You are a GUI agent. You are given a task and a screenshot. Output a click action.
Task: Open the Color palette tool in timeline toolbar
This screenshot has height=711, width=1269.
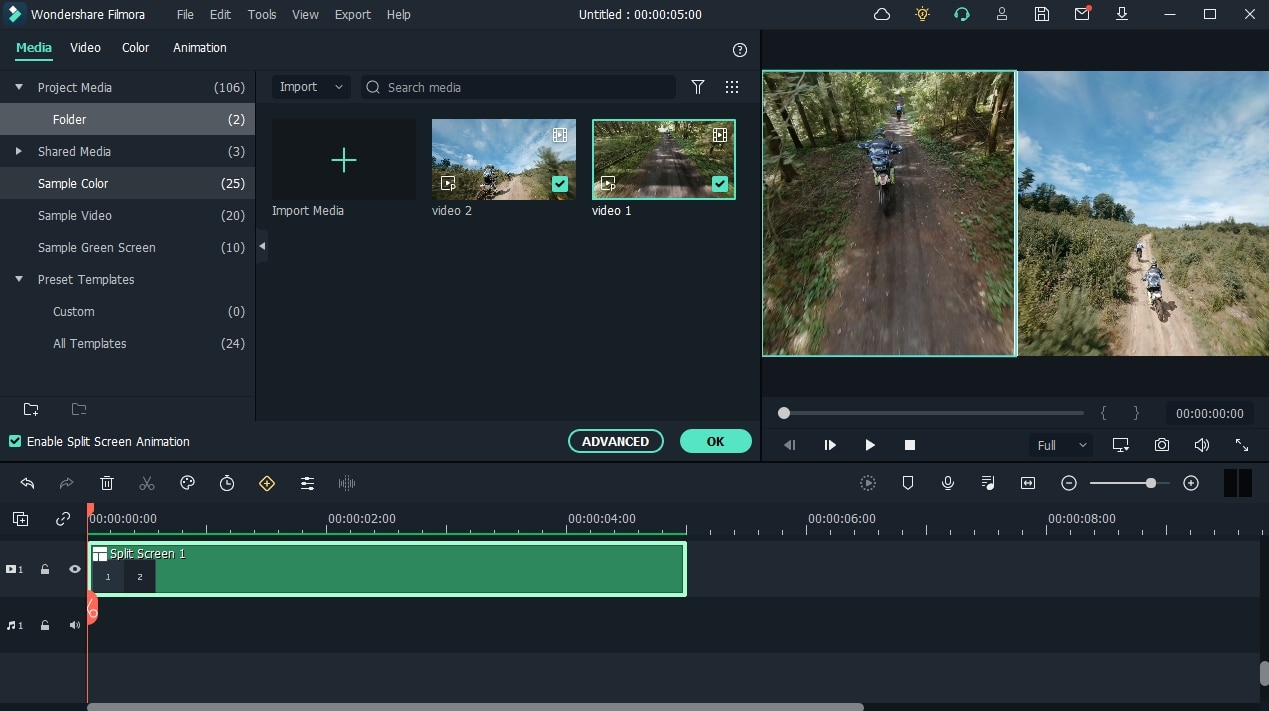pos(187,483)
